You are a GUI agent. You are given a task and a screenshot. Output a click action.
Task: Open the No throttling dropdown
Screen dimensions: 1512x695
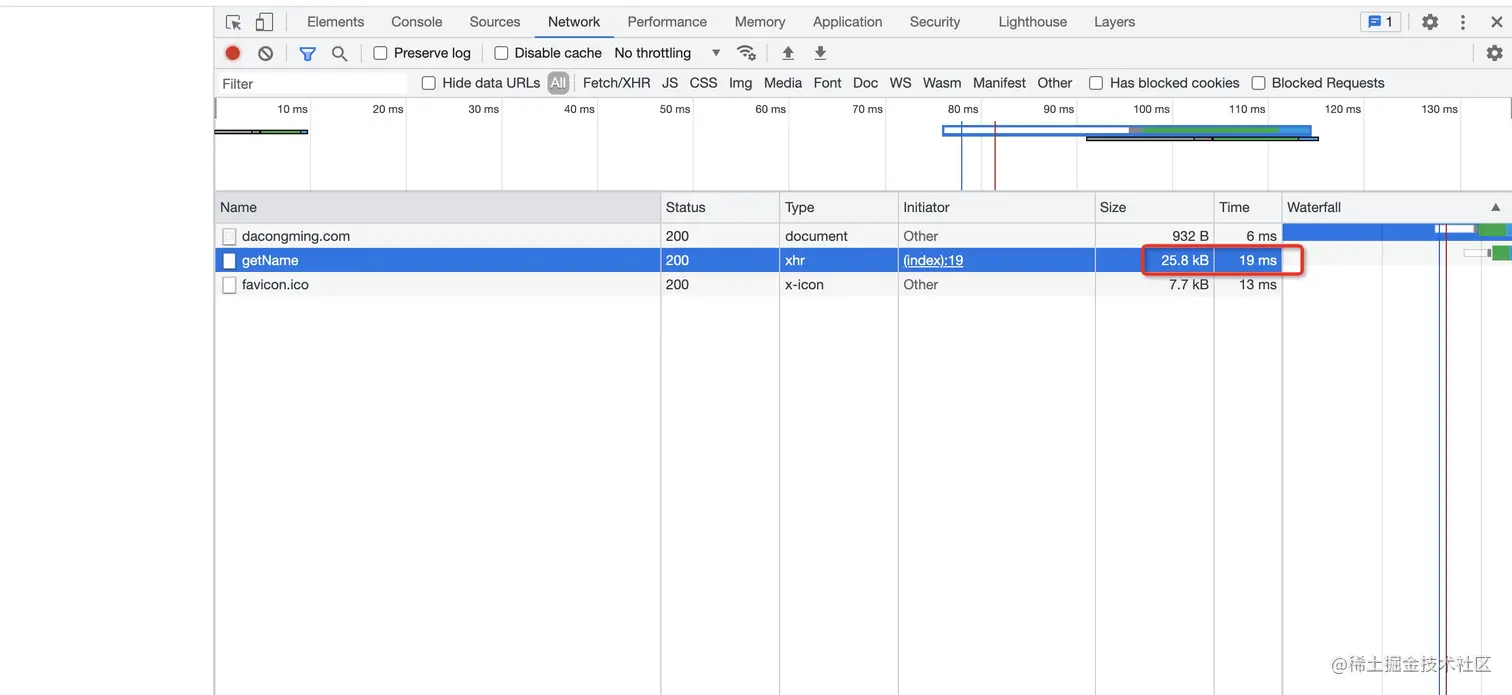click(x=667, y=53)
